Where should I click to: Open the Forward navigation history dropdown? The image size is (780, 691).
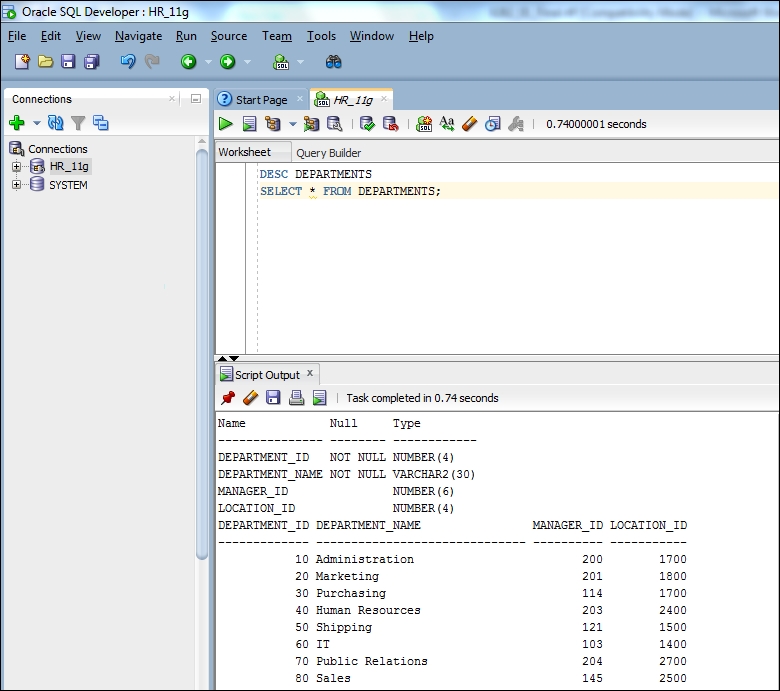(x=247, y=62)
